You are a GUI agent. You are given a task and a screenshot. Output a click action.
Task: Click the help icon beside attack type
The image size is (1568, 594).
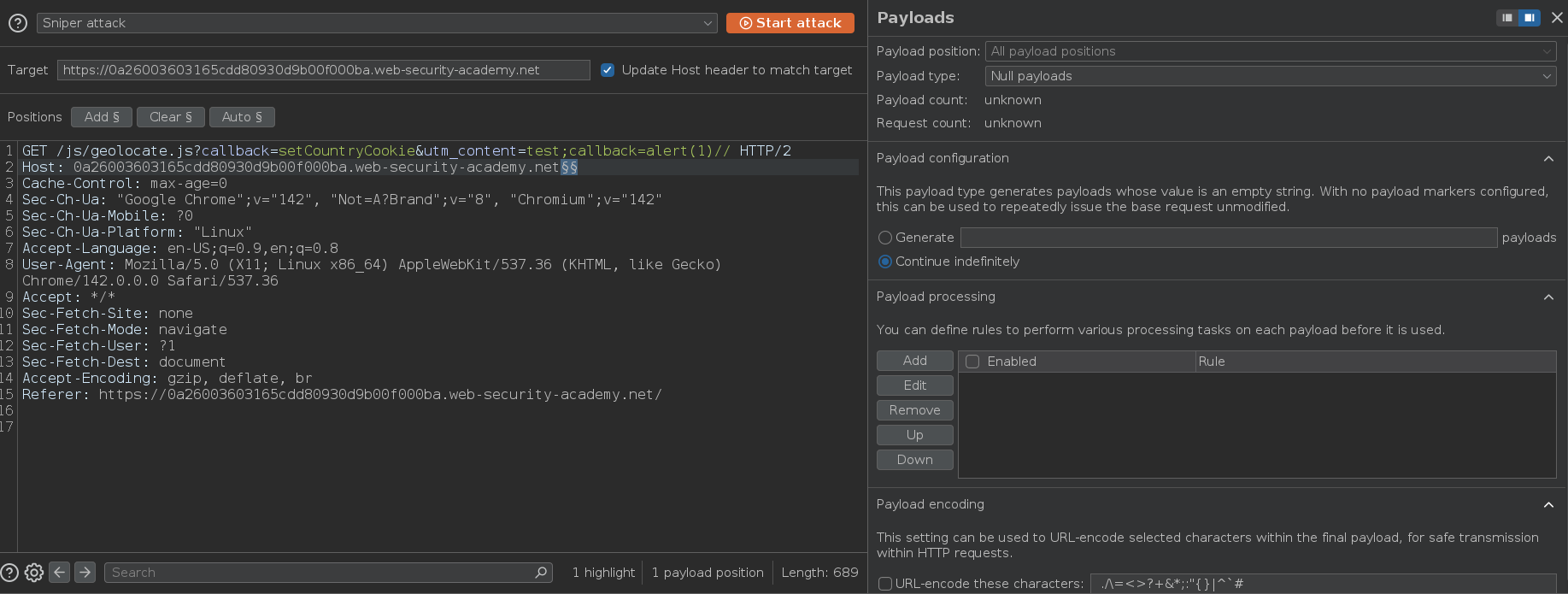(x=17, y=23)
